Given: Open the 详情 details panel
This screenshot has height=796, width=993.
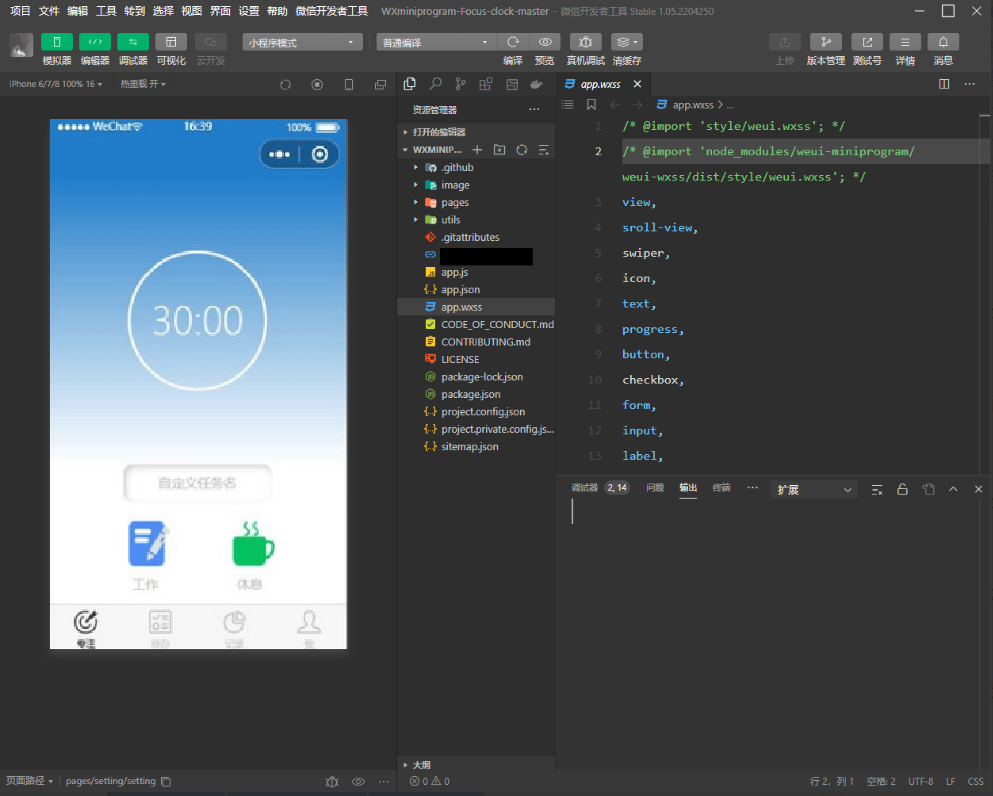Looking at the screenshot, I should click(905, 42).
